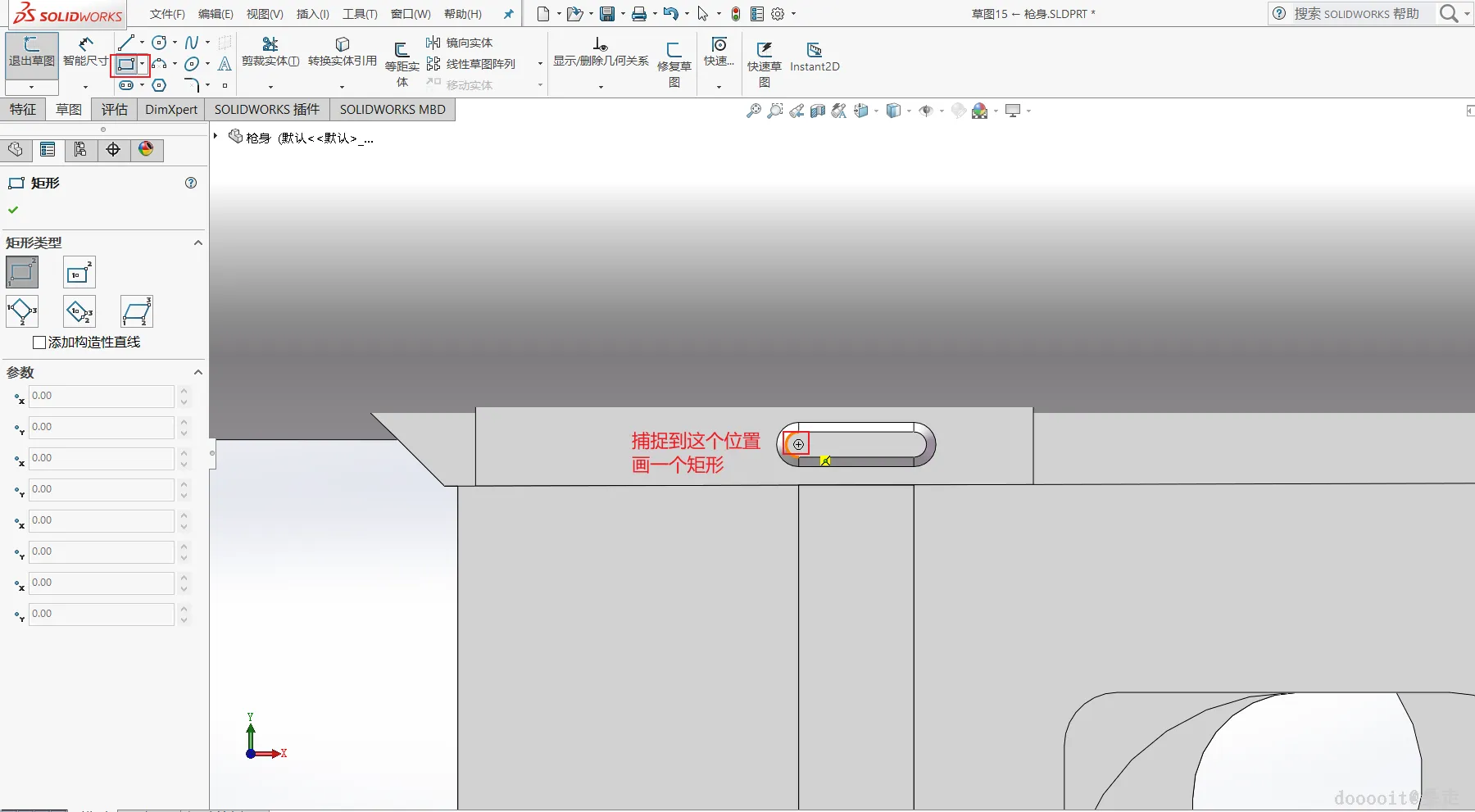Select the Polygon sketch tool
Image resolution: width=1475 pixels, height=812 pixels.
coord(160,85)
